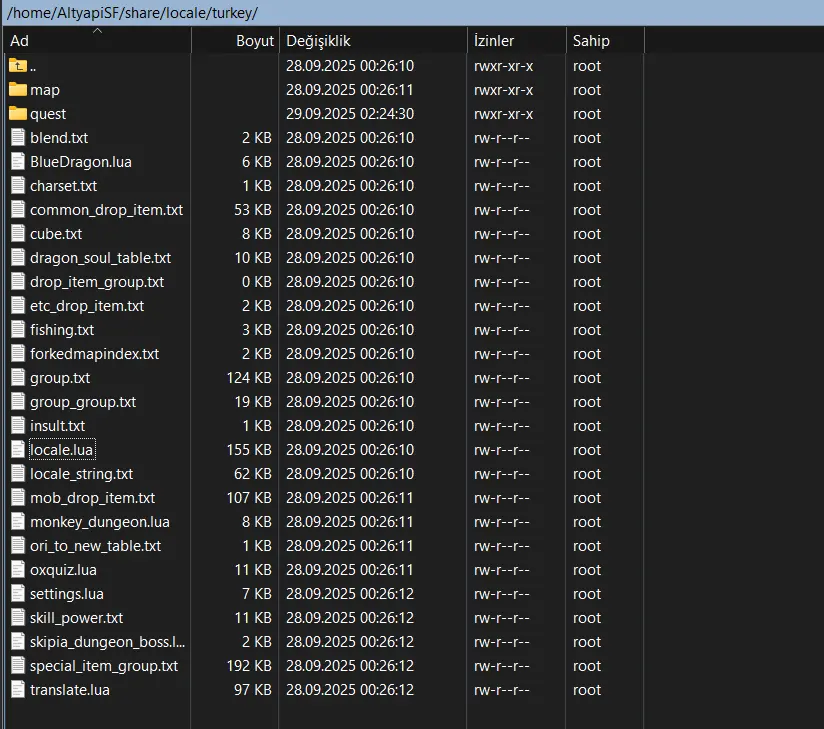
Task: Sort files by the Boyut column header
Action: tap(254, 41)
